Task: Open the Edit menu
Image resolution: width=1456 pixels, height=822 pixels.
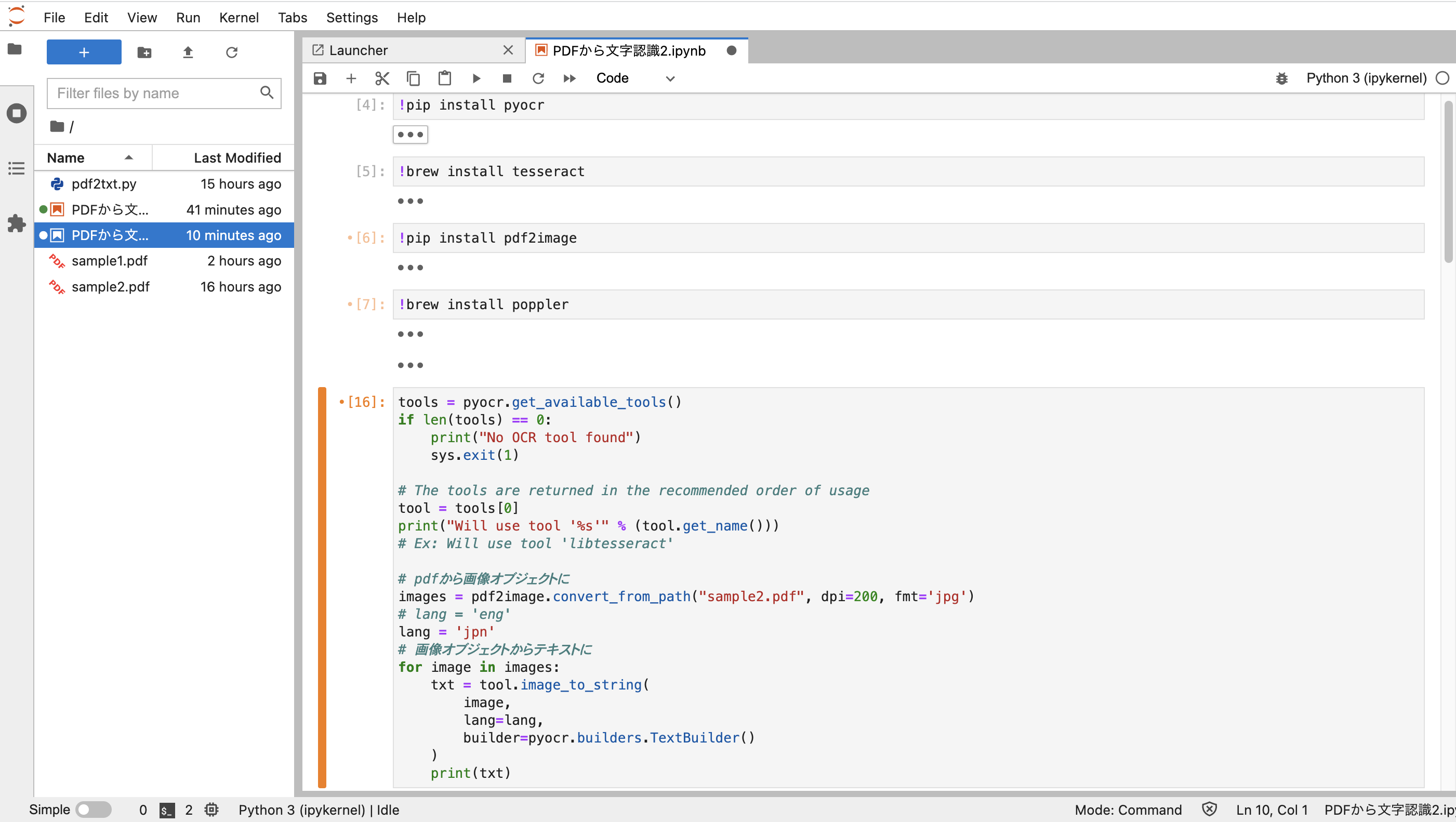Action: tap(96, 18)
